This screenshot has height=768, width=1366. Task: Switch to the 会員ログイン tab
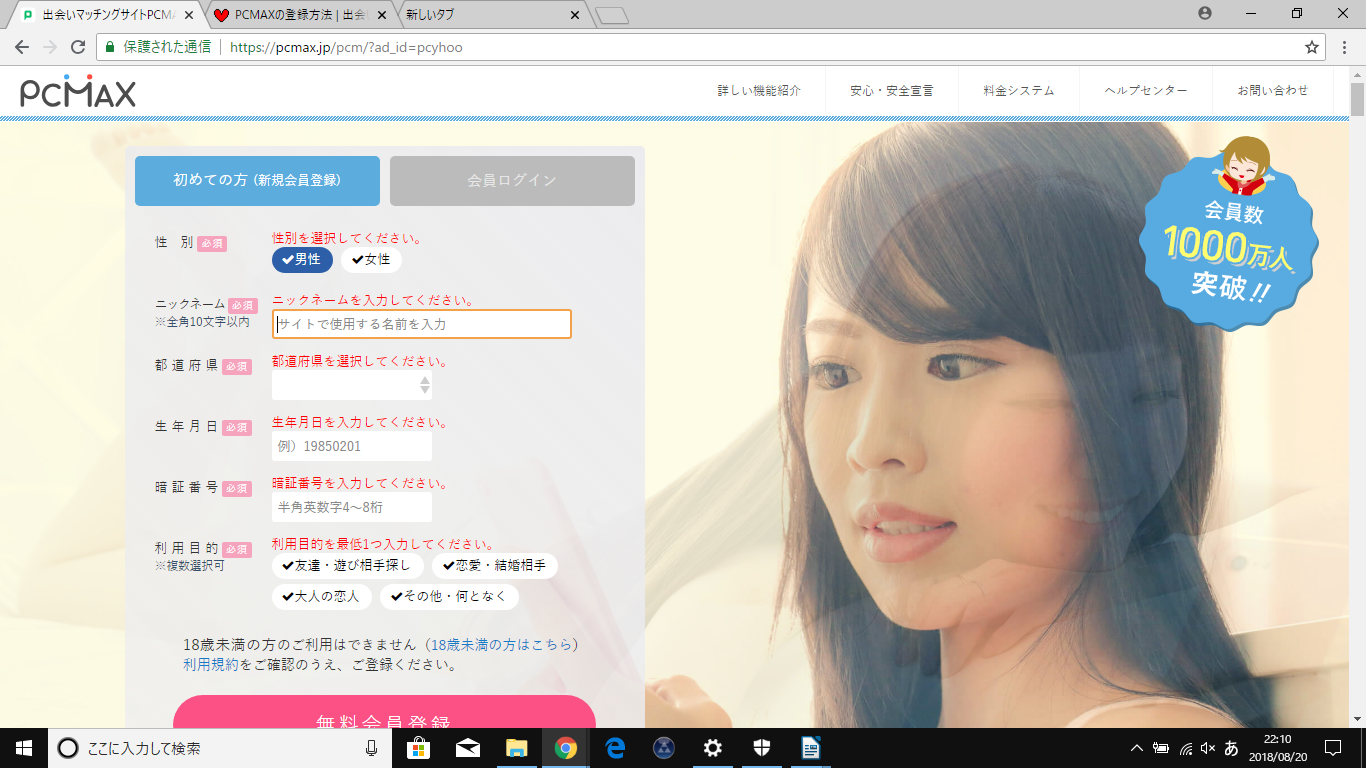pos(512,181)
